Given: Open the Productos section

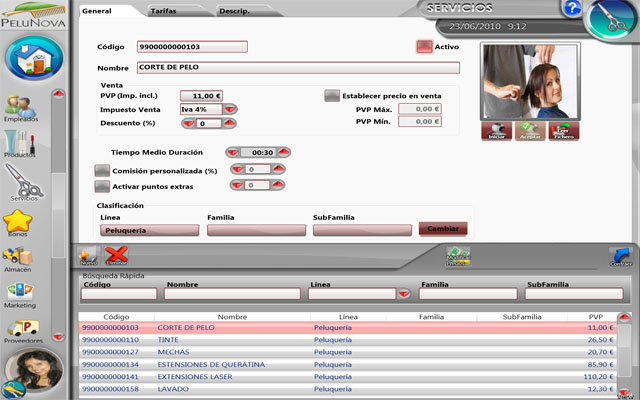Looking at the screenshot, I should tap(20, 144).
